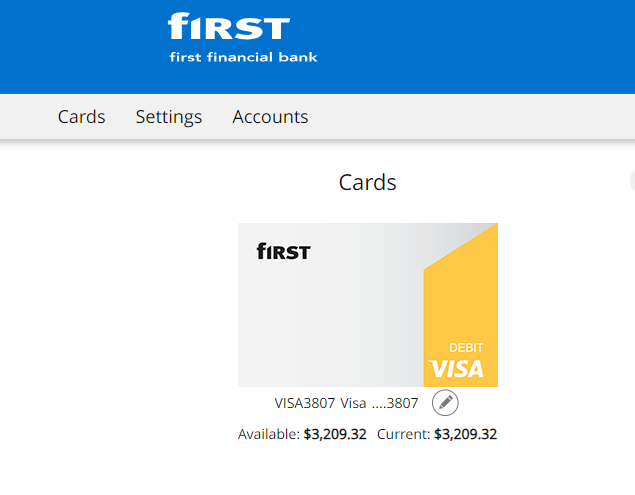This screenshot has height=495, width=635.
Task: Click the Current balance $3,209.32 amount
Action: tap(465, 434)
